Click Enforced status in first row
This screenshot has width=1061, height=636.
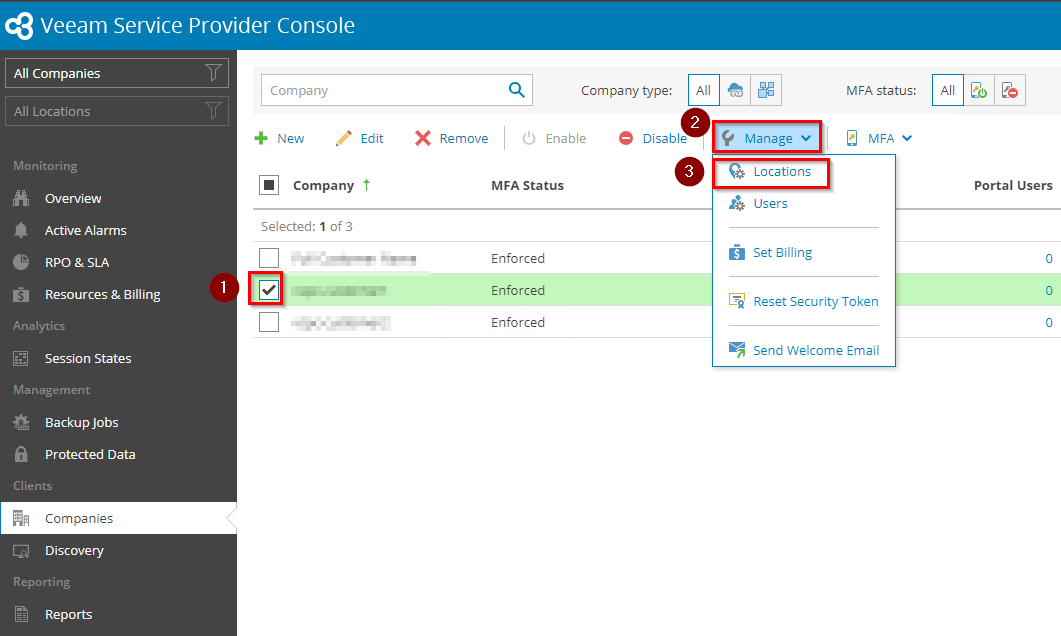click(518, 258)
